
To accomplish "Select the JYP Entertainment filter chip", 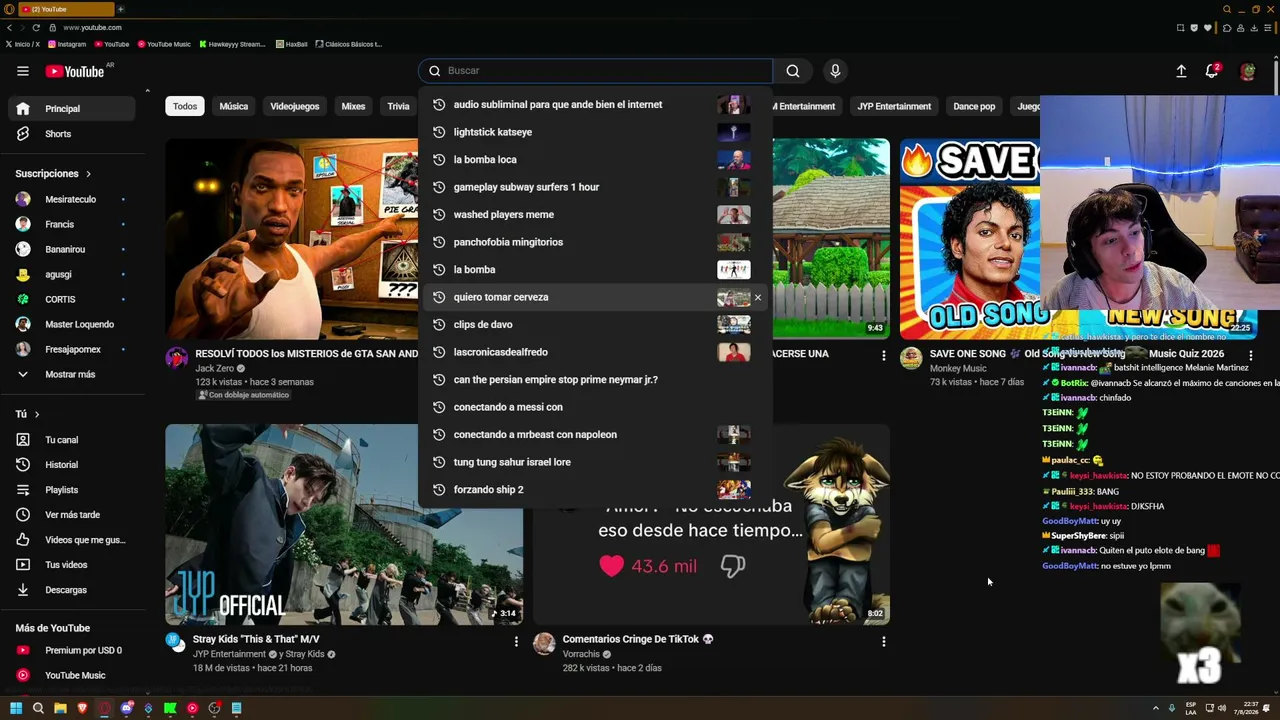I will (x=894, y=106).
